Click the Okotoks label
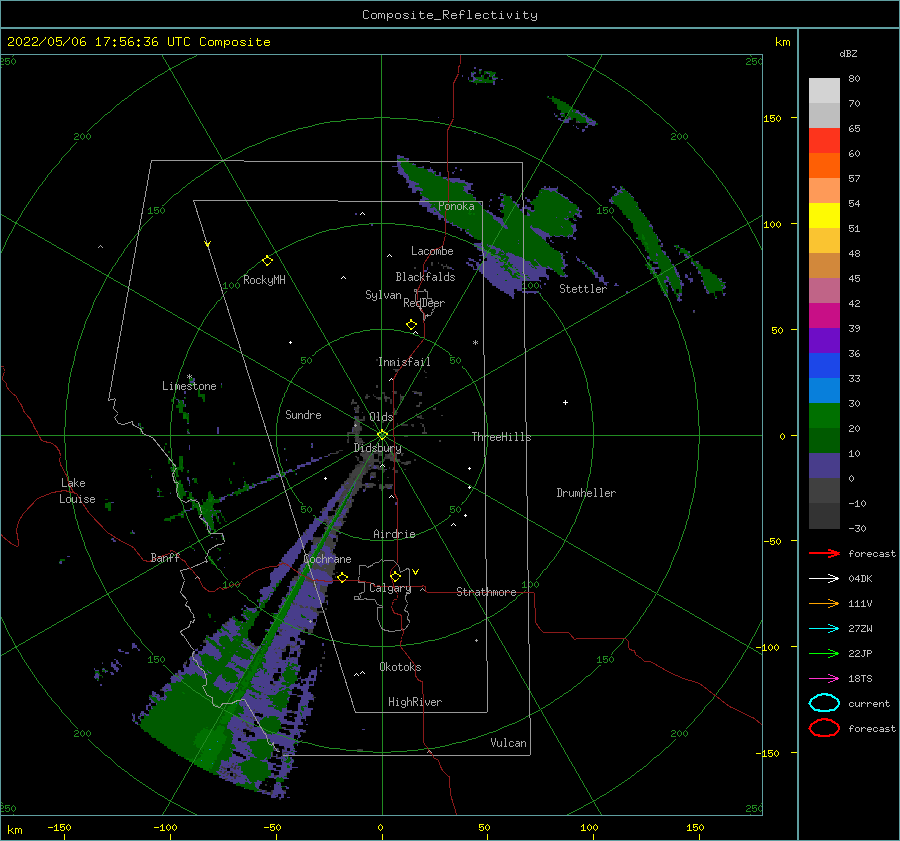Image resolution: width=900 pixels, height=841 pixels. [400, 667]
